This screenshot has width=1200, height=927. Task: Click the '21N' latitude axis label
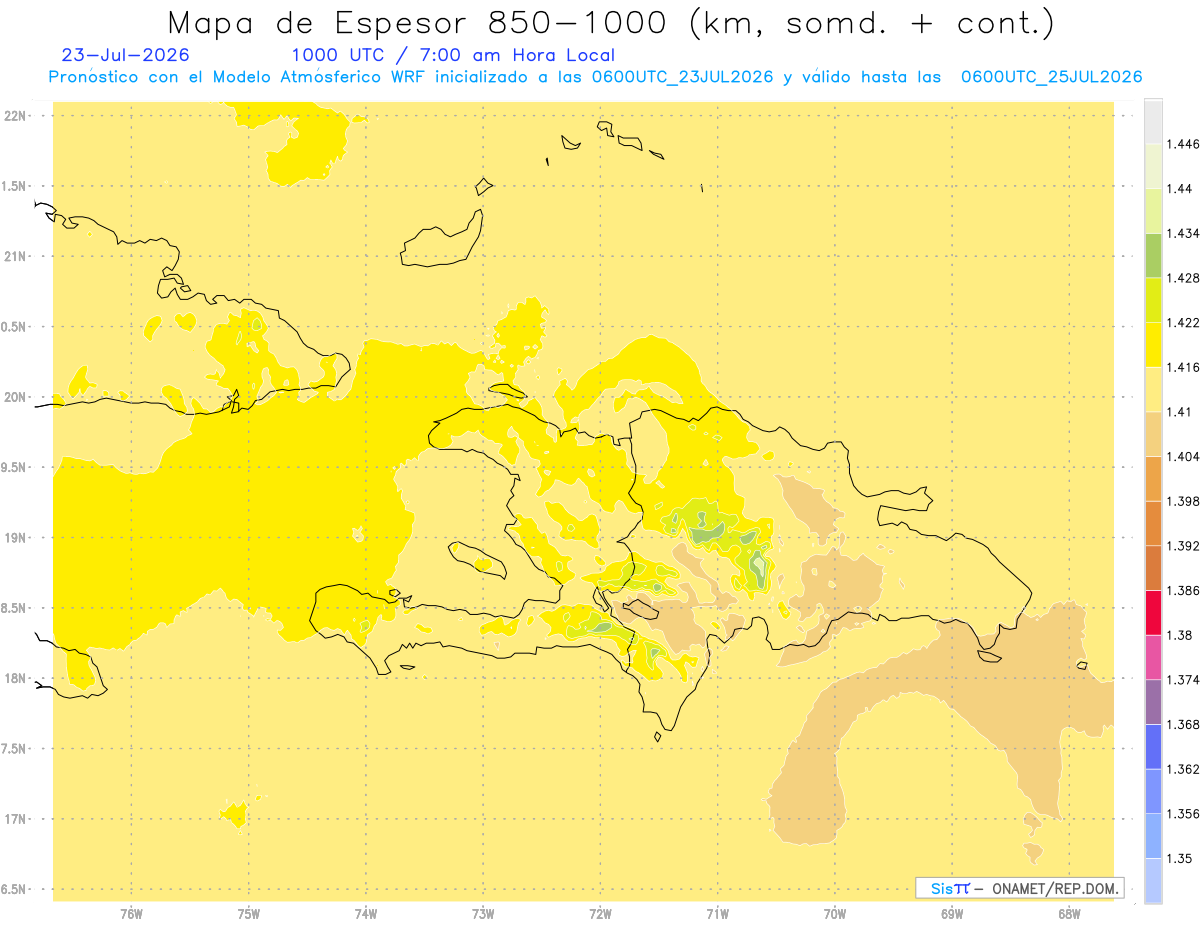(x=14, y=256)
